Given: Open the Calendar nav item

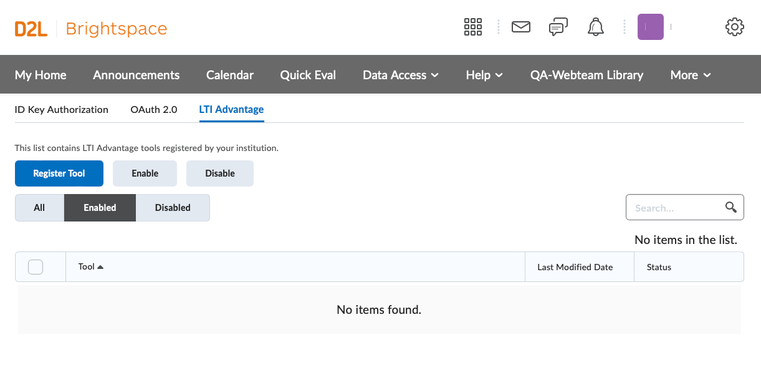Looking at the screenshot, I should (x=230, y=75).
